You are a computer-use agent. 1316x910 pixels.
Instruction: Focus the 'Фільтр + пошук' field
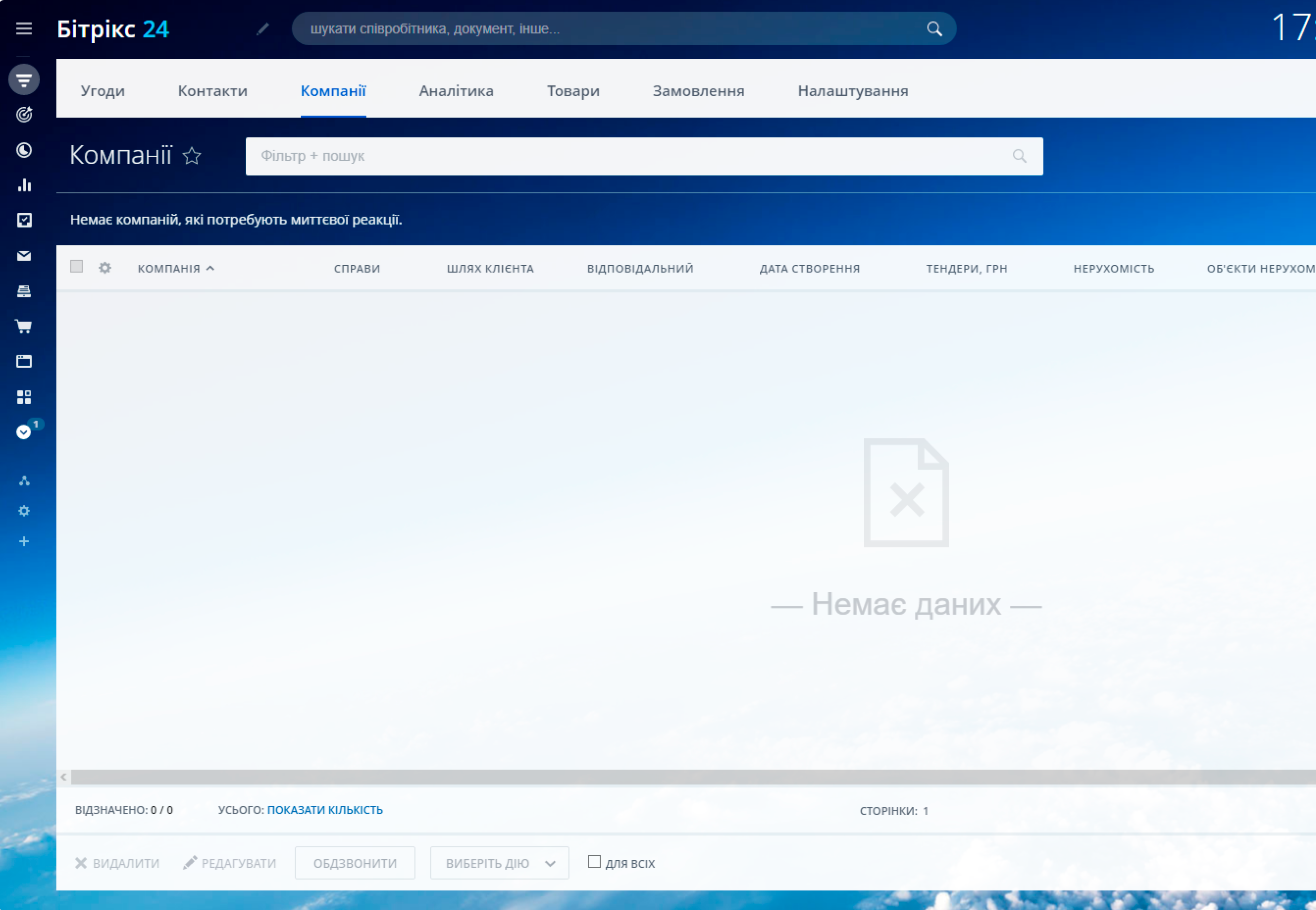point(627,156)
